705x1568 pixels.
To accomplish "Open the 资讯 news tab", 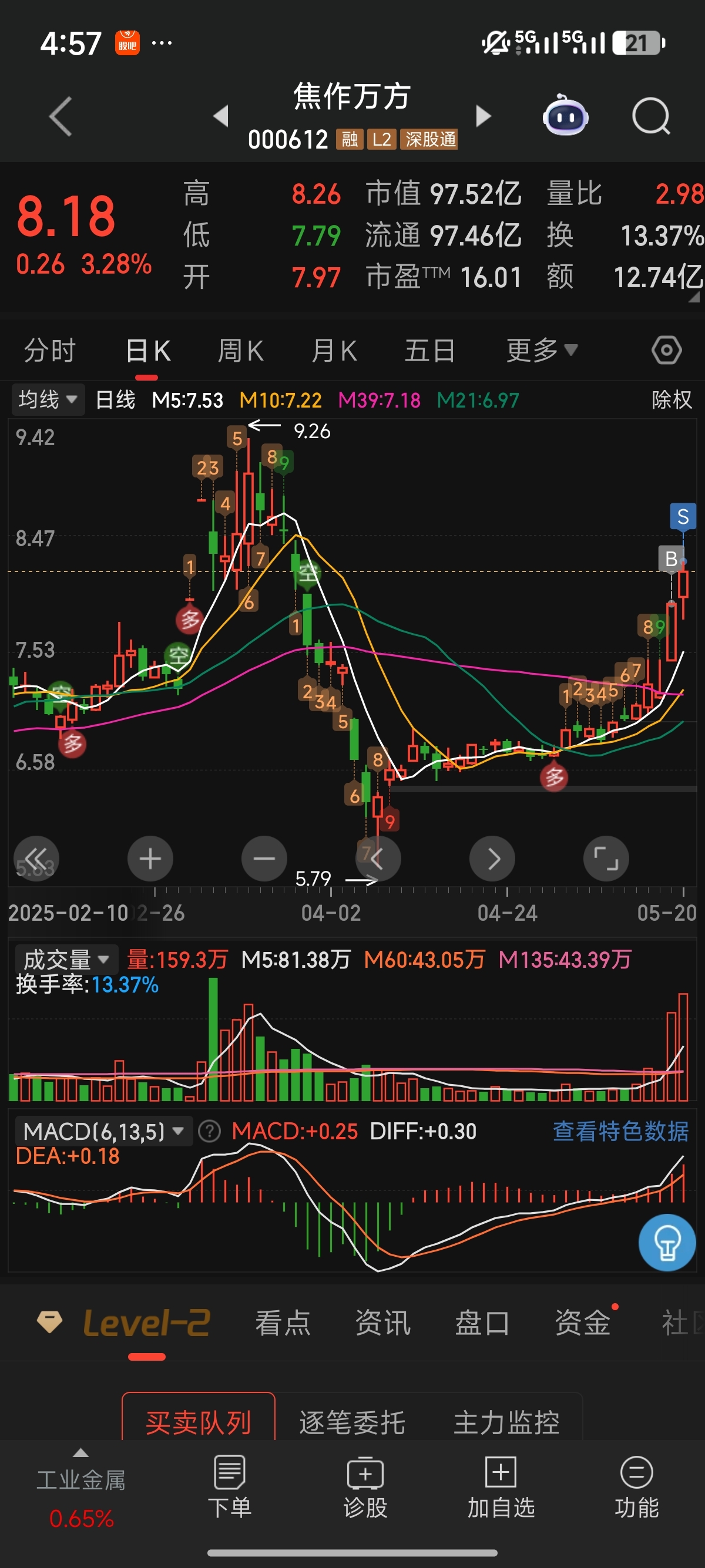I will coord(383,1323).
